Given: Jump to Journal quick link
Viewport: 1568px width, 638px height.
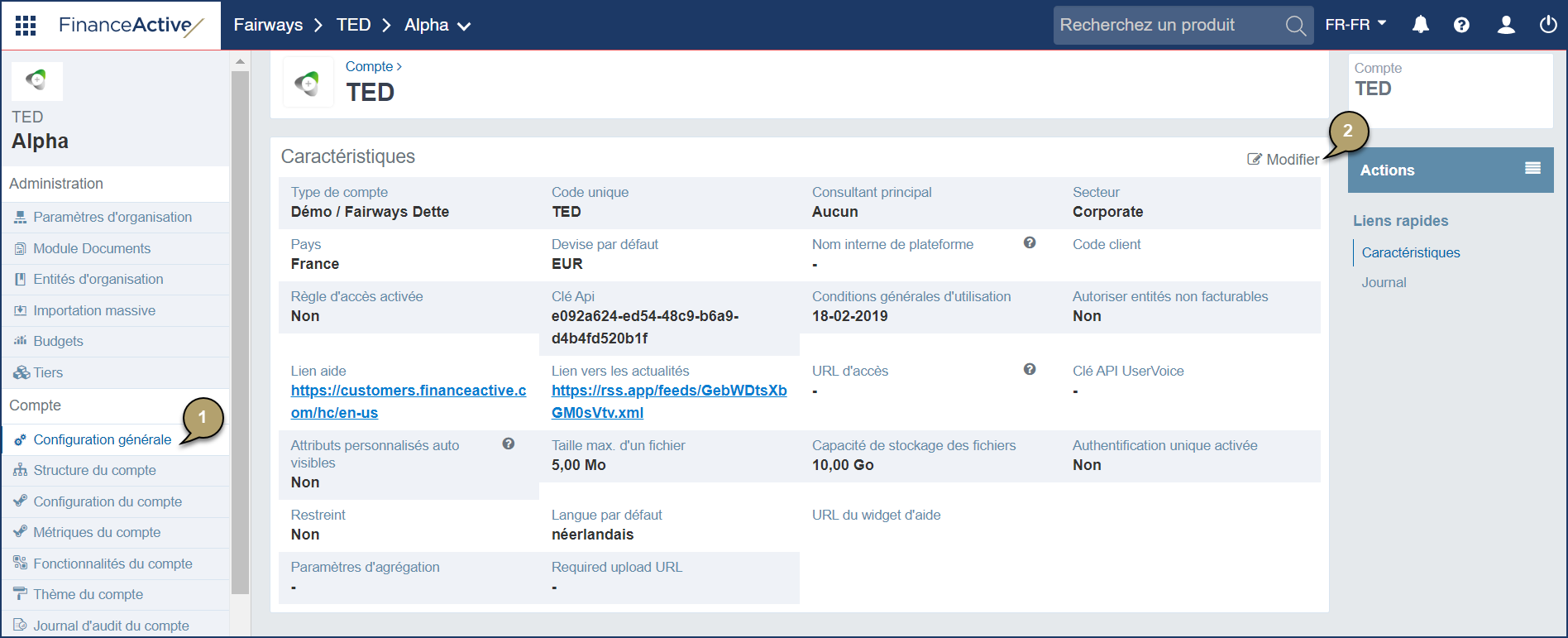Looking at the screenshot, I should pyautogui.click(x=1384, y=282).
